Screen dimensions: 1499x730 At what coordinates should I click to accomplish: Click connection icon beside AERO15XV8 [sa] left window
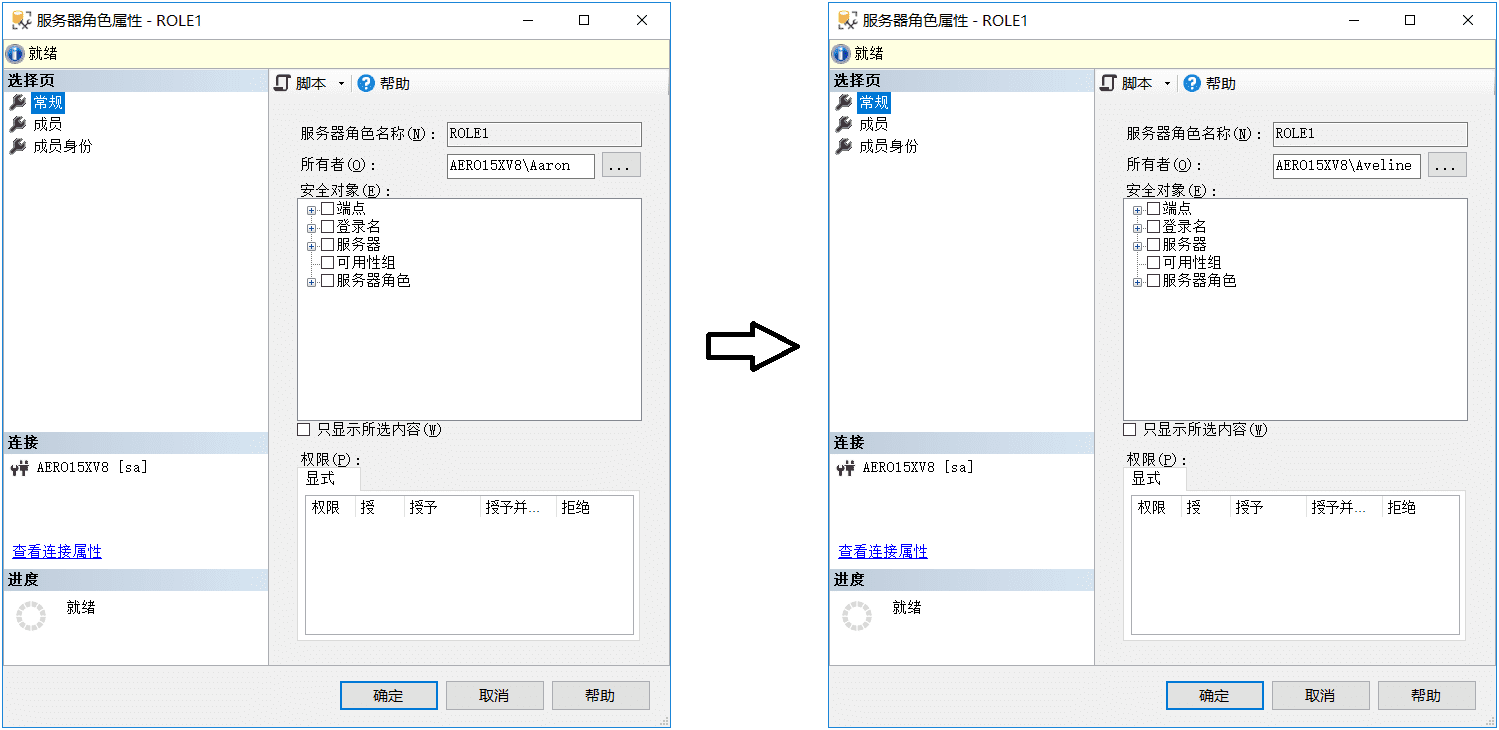19,467
